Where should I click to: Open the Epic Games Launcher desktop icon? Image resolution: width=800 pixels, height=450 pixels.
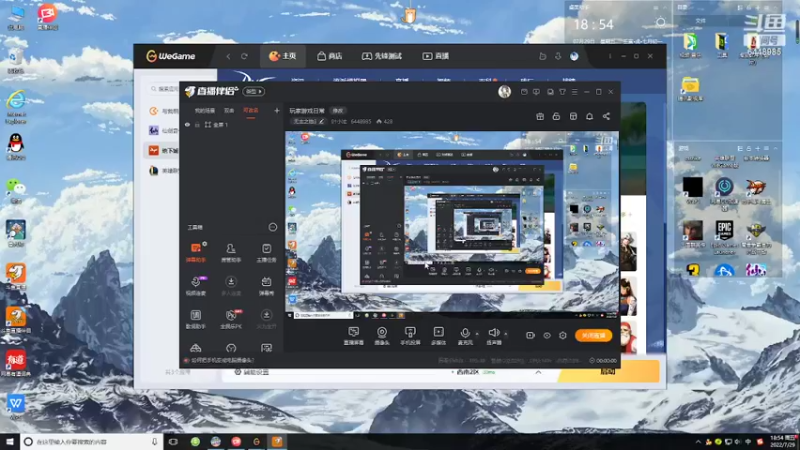tap(724, 237)
